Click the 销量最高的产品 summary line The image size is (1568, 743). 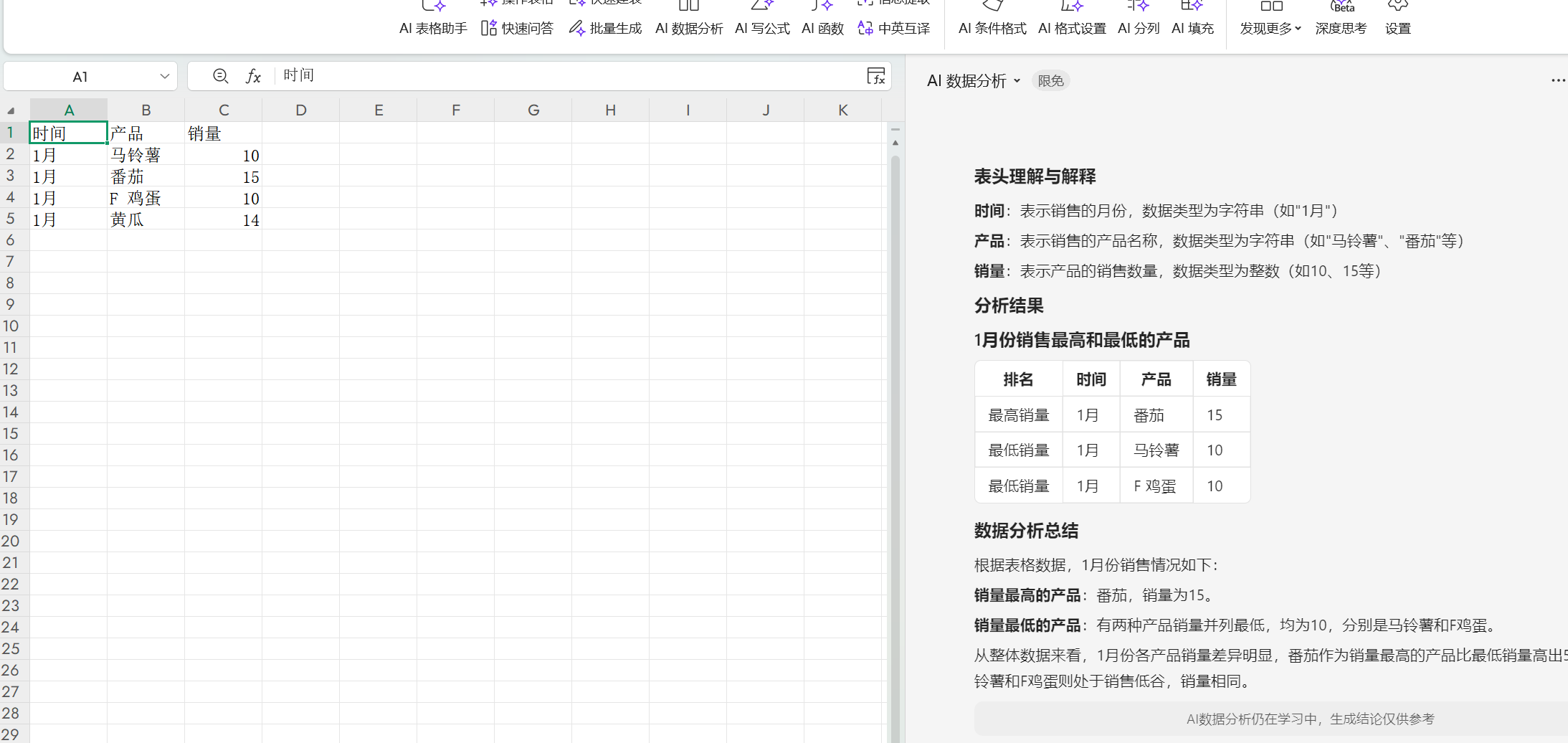coord(1093,595)
